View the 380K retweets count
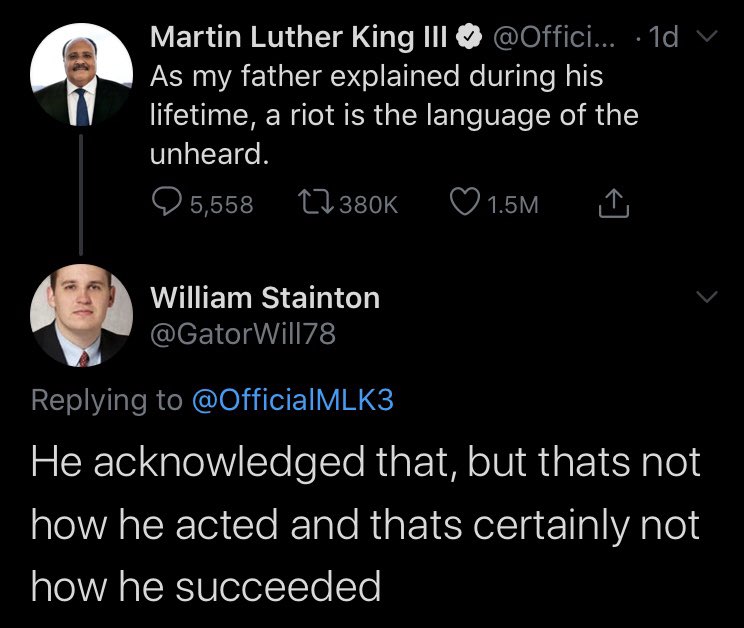 click(369, 204)
